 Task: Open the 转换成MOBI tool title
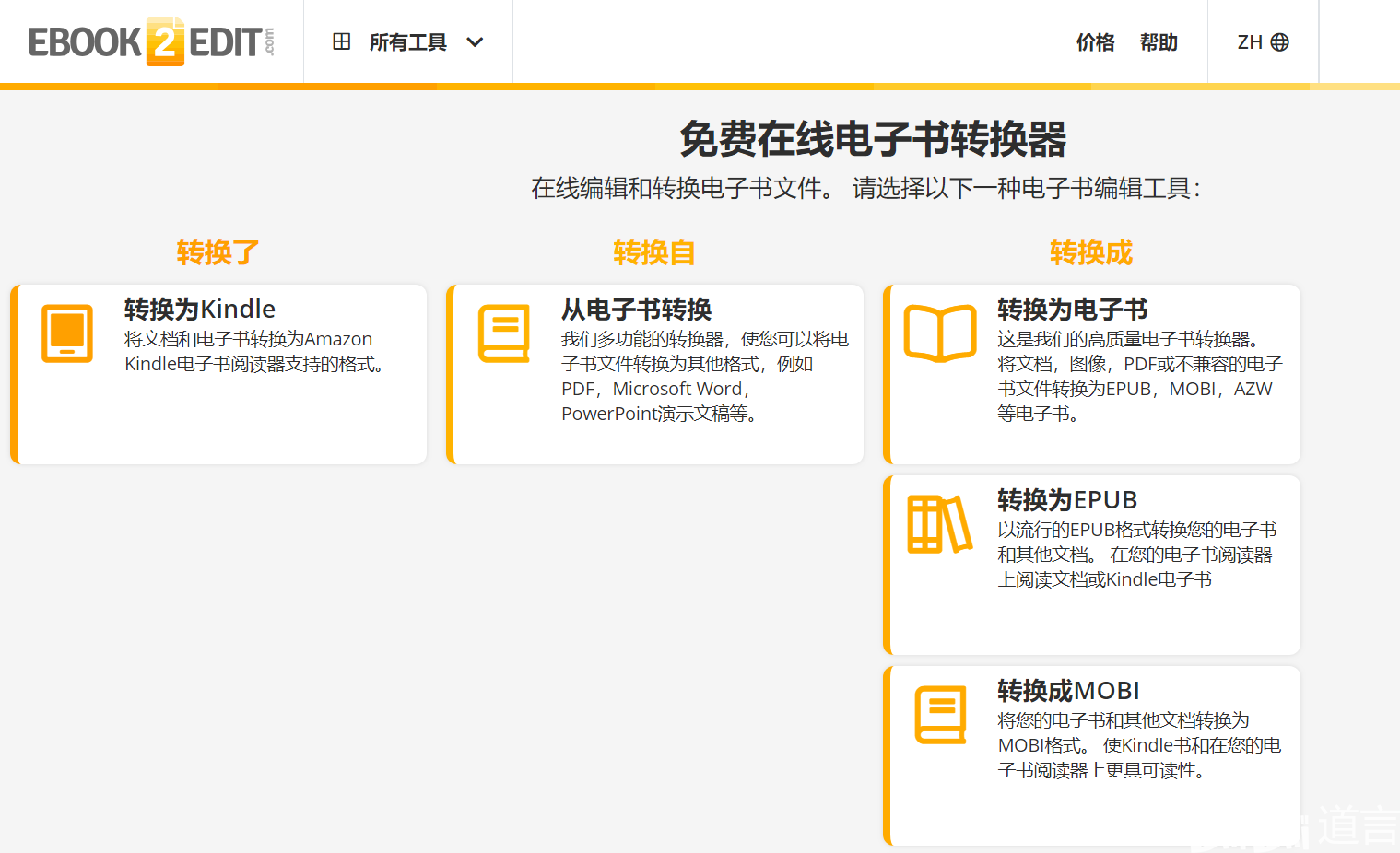1069,690
